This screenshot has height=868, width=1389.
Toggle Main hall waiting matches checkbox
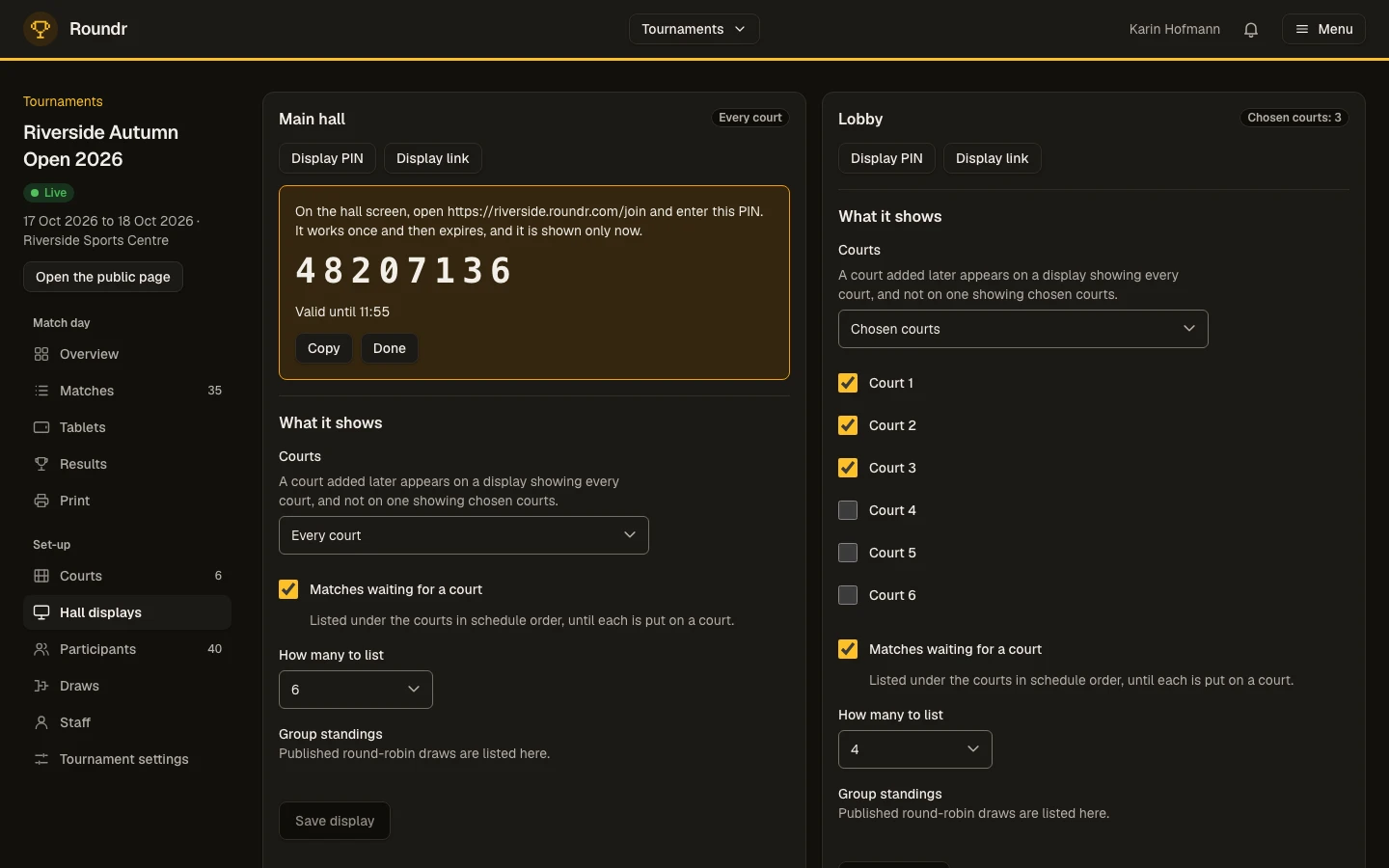tap(288, 589)
